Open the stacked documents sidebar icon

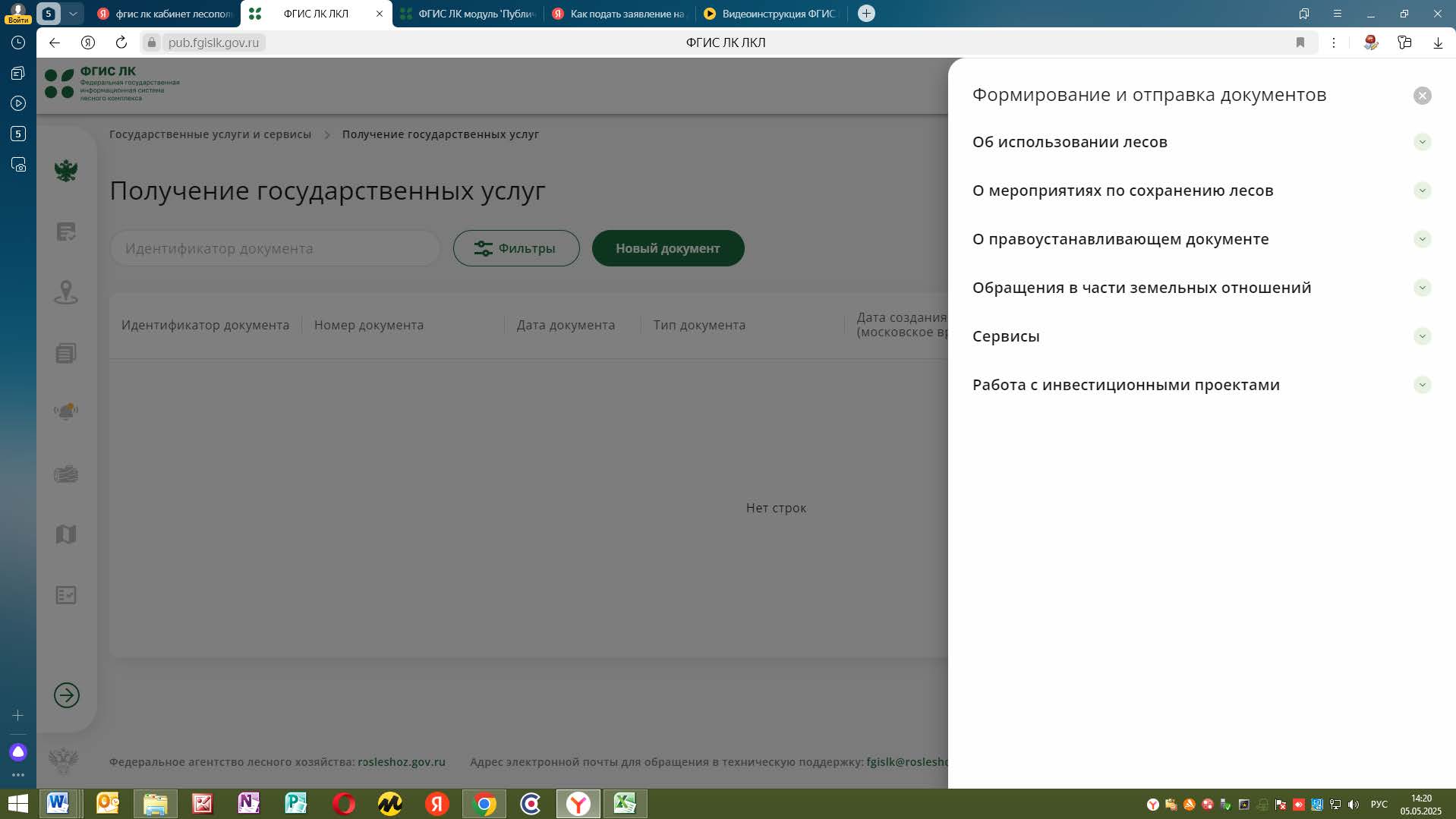point(66,353)
